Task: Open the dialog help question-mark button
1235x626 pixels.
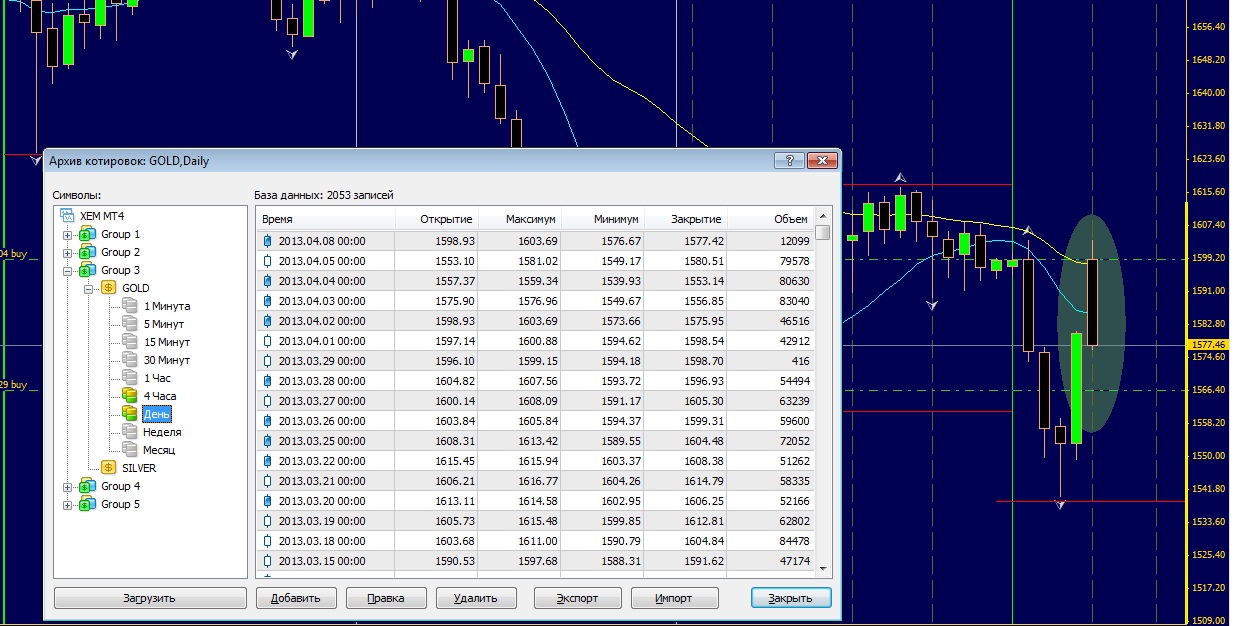Action: pyautogui.click(x=789, y=160)
